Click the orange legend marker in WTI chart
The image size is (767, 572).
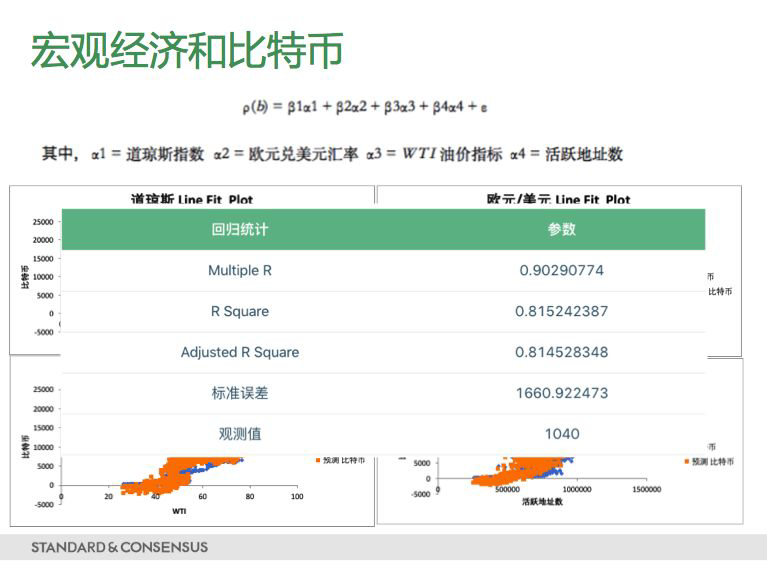pyautogui.click(x=316, y=461)
